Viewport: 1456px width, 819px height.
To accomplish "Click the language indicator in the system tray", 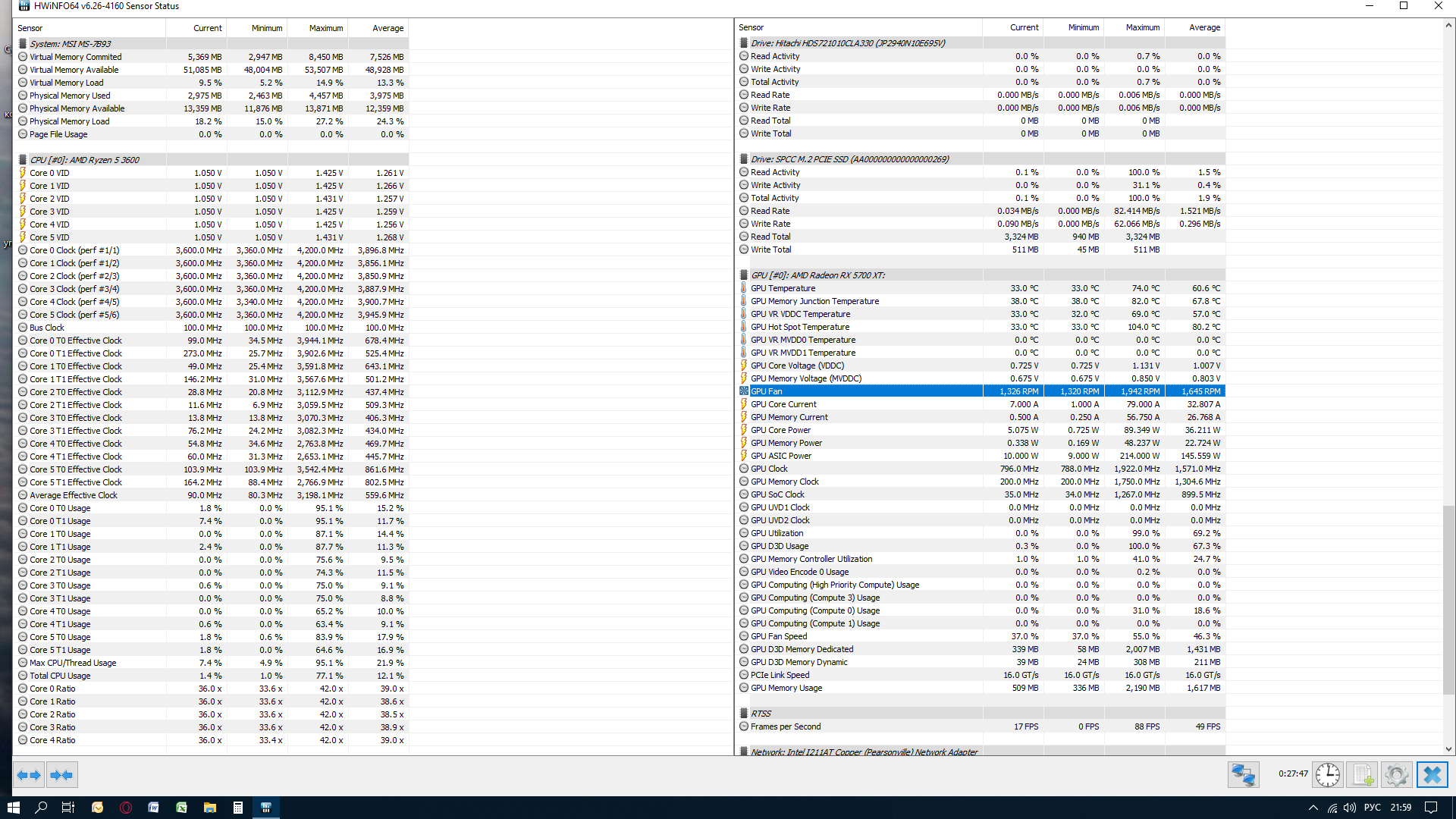I will (x=1372, y=808).
